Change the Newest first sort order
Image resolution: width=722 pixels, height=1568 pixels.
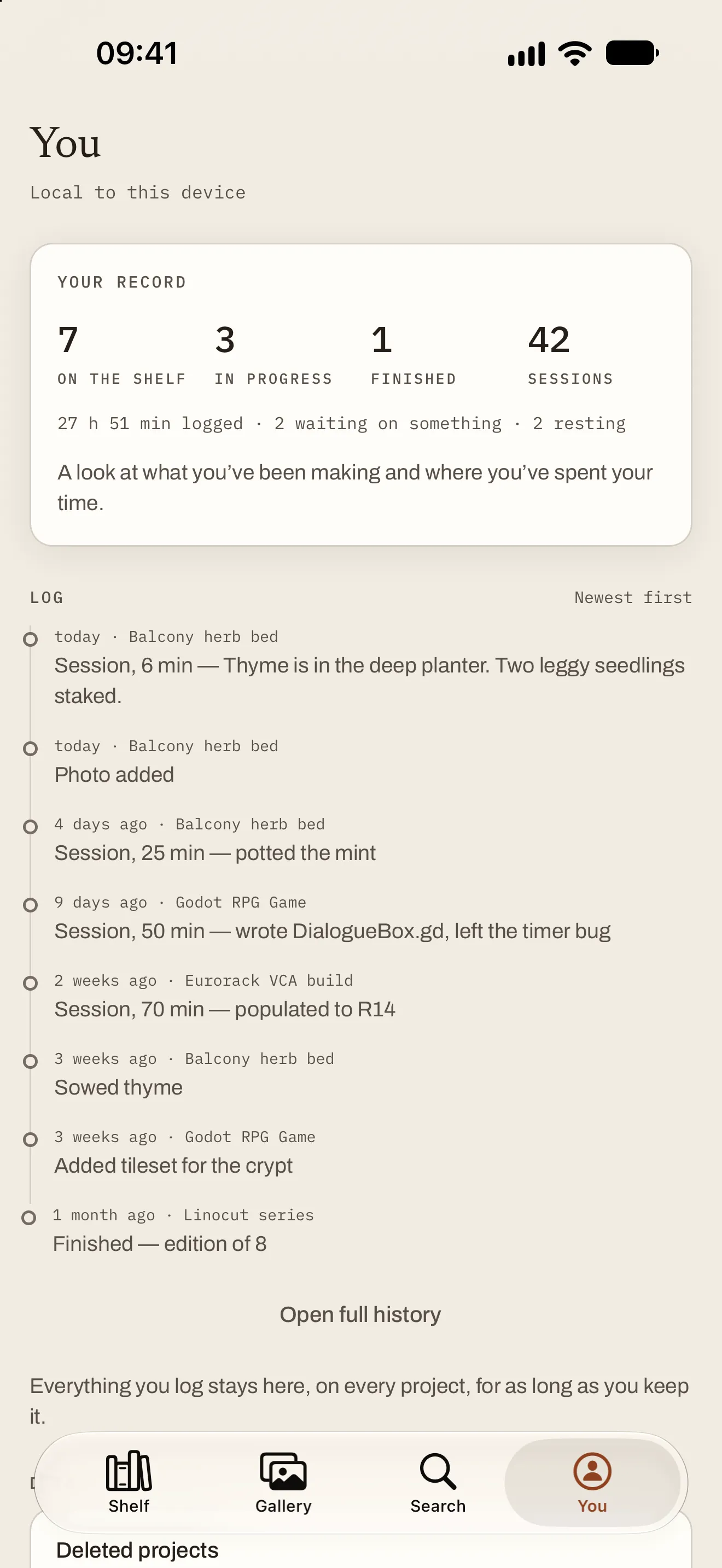pos(633,597)
